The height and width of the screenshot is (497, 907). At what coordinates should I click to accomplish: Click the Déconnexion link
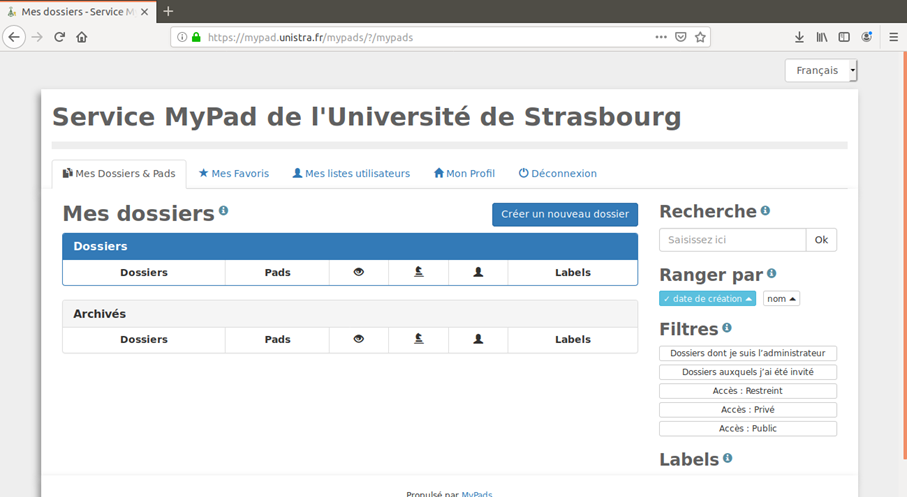click(558, 174)
